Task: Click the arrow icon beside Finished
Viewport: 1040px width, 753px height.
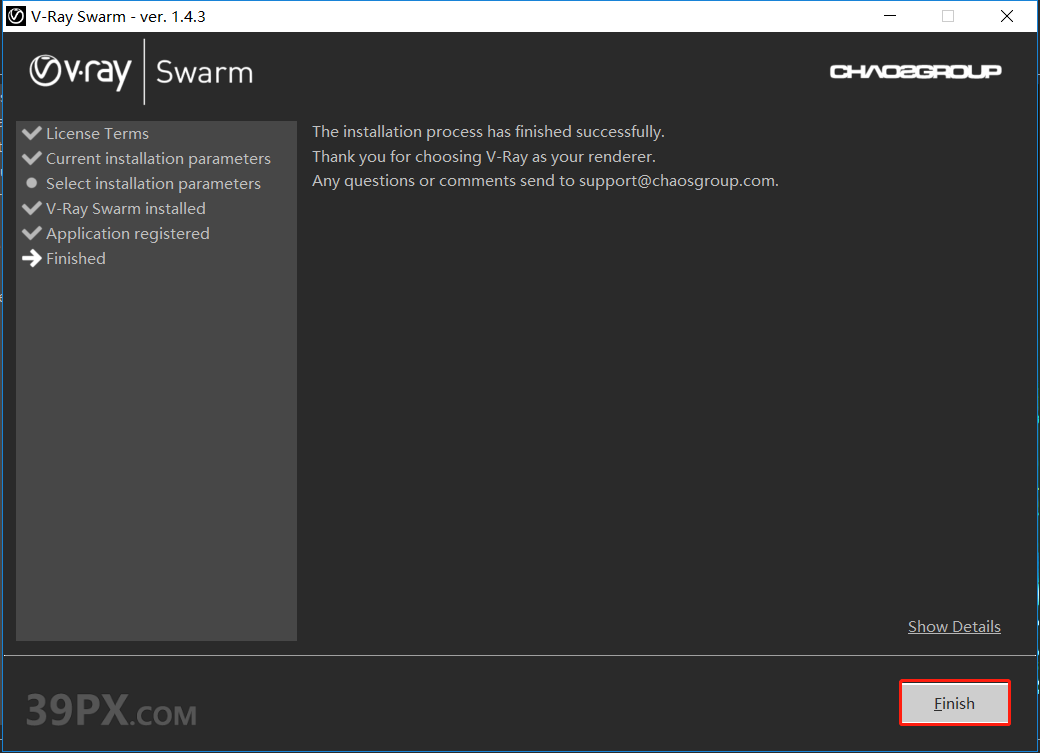Action: click(x=32, y=258)
